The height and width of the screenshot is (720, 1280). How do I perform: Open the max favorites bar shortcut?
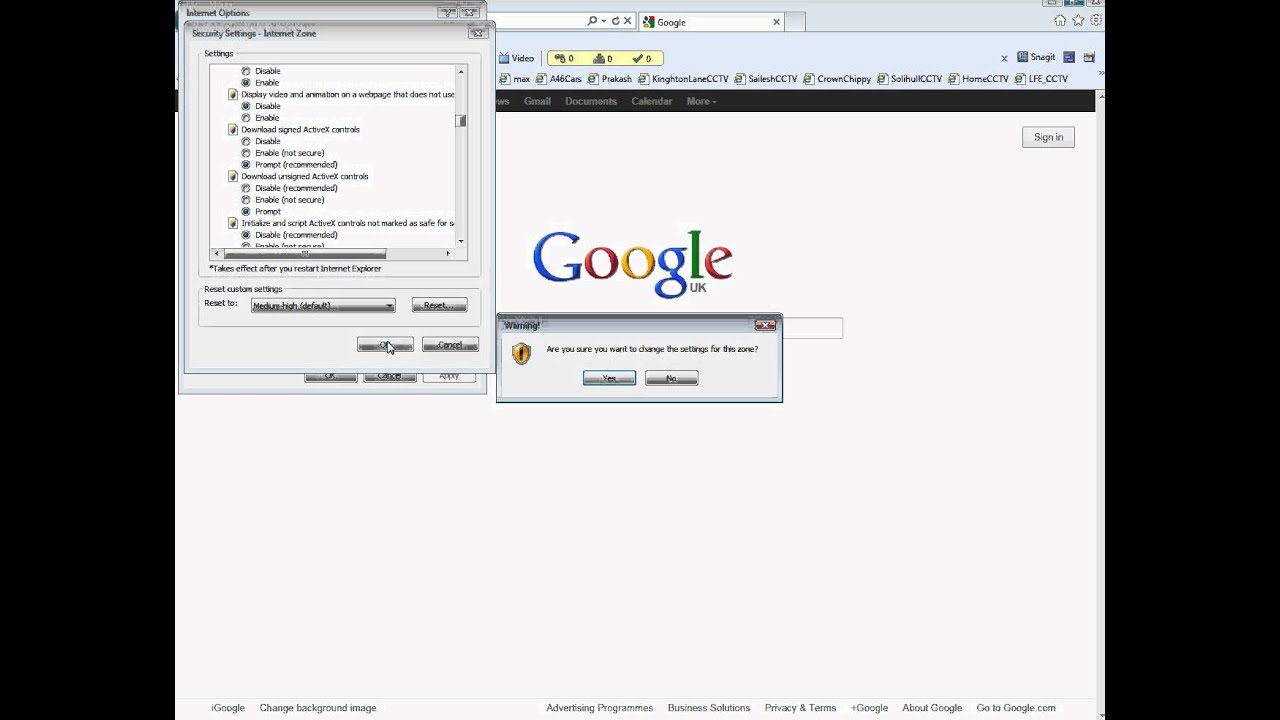click(515, 79)
